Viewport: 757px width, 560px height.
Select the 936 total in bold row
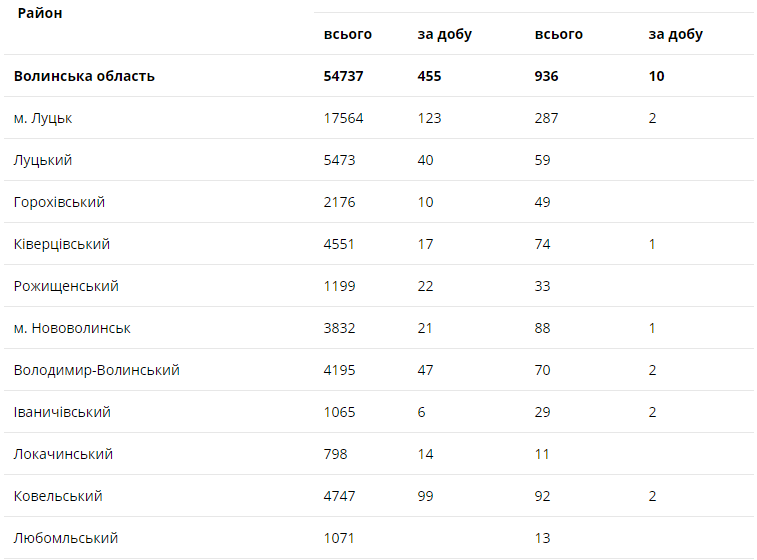[x=547, y=76]
